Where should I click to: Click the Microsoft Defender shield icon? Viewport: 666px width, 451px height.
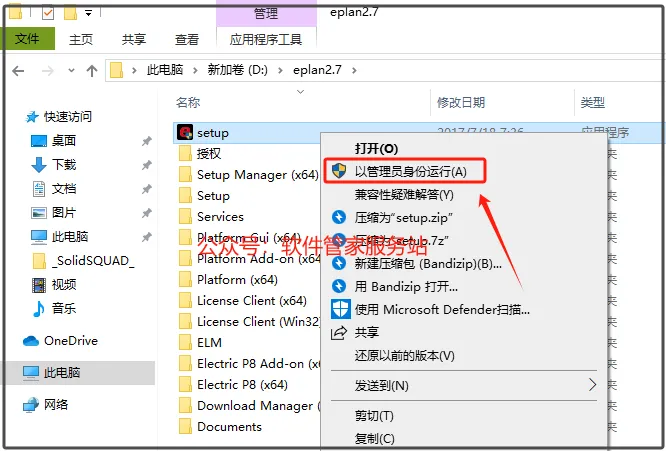[341, 309]
